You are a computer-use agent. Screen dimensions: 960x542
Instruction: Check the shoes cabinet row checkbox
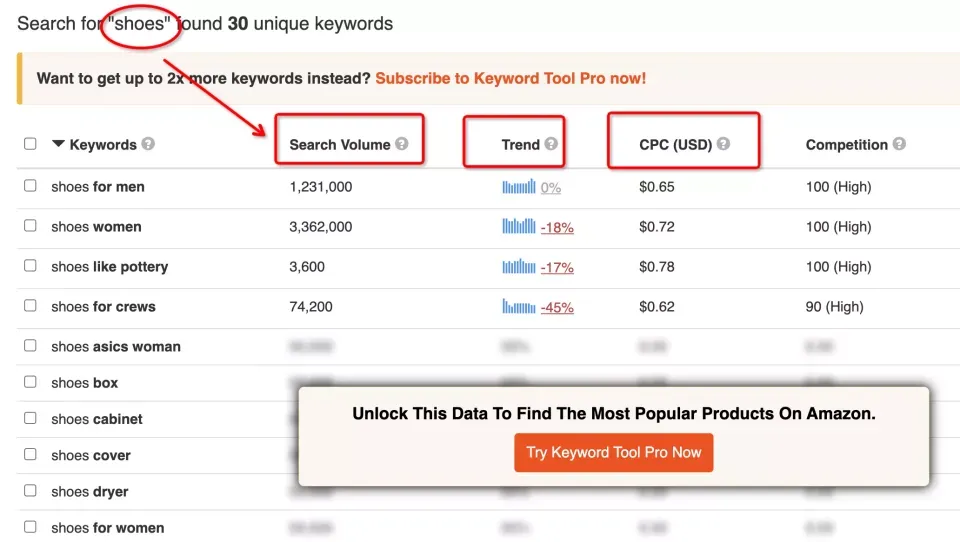pos(30,418)
